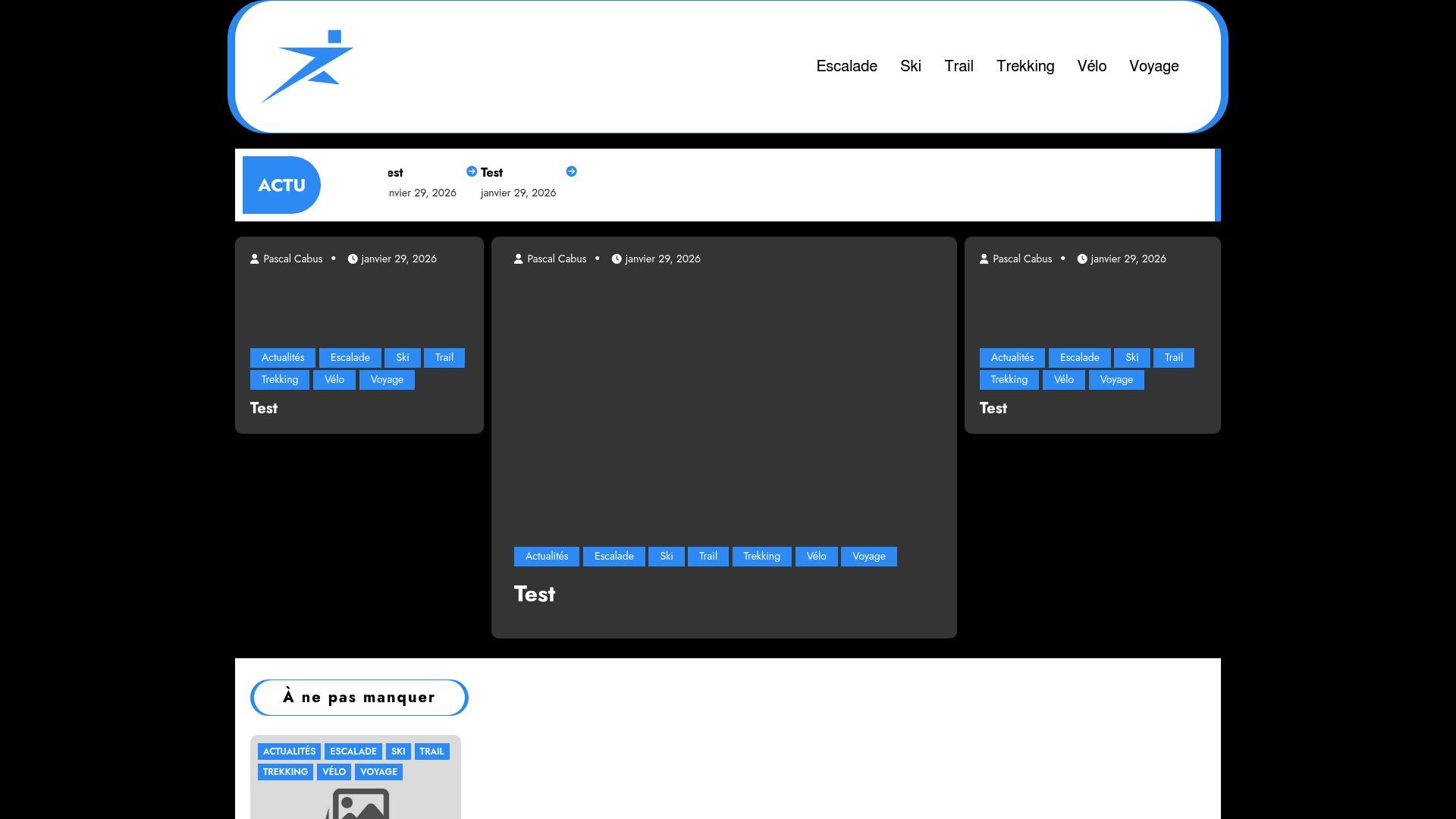
Task: Click the clock icon in left card
Action: (353, 259)
